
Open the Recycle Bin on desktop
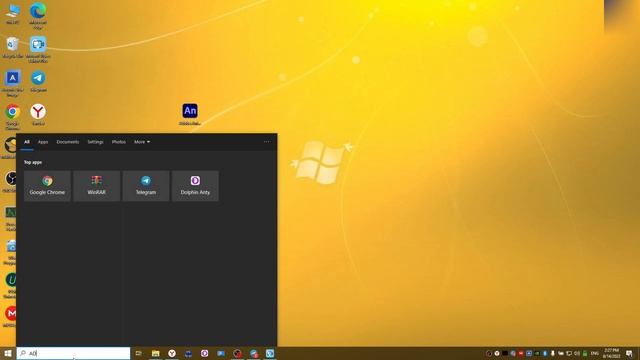click(13, 47)
